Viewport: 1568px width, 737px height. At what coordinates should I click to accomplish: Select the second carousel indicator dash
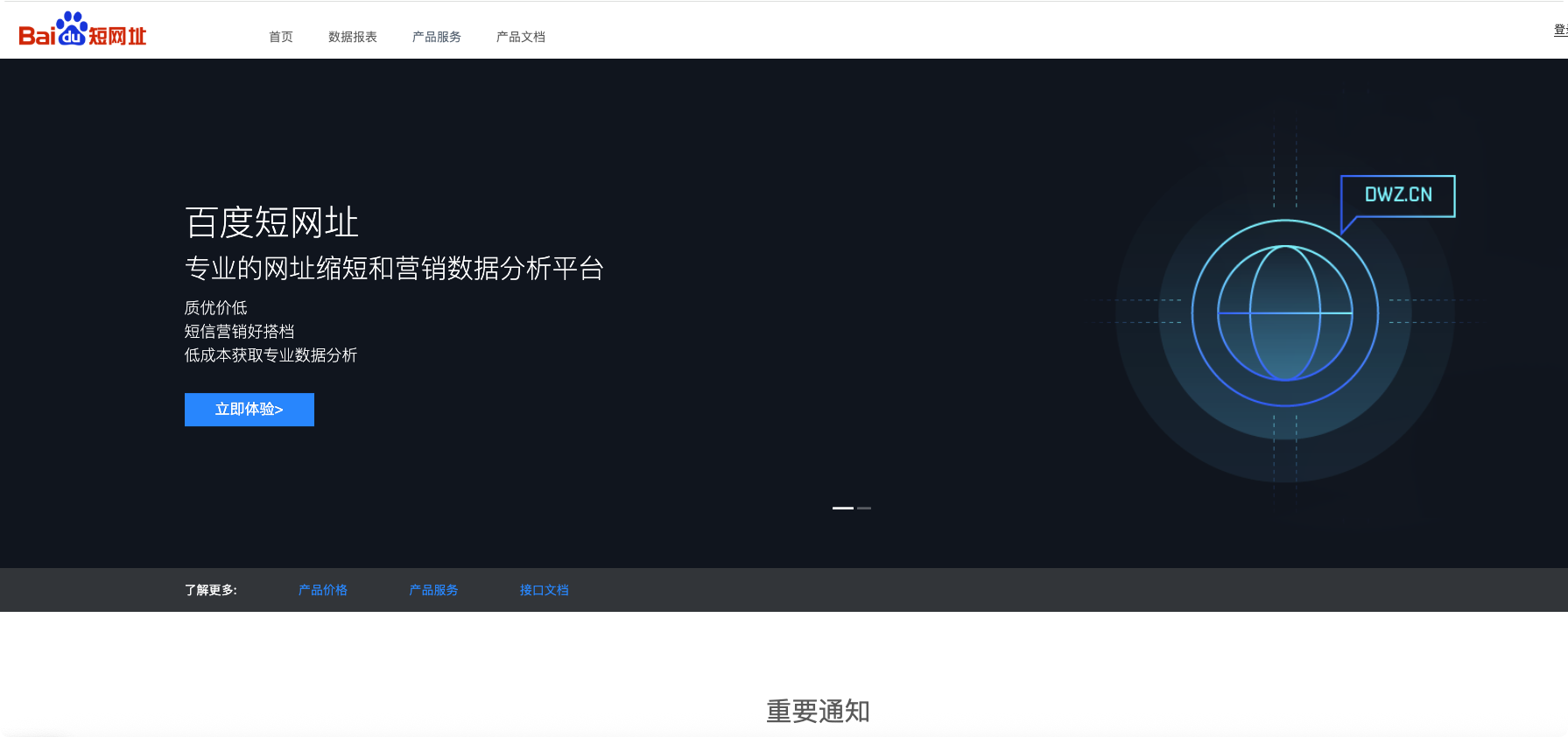point(864,508)
